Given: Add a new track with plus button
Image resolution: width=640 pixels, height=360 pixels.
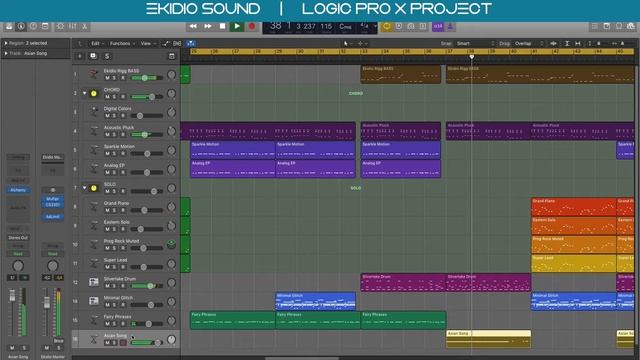Looking at the screenshot, I should click(80, 56).
